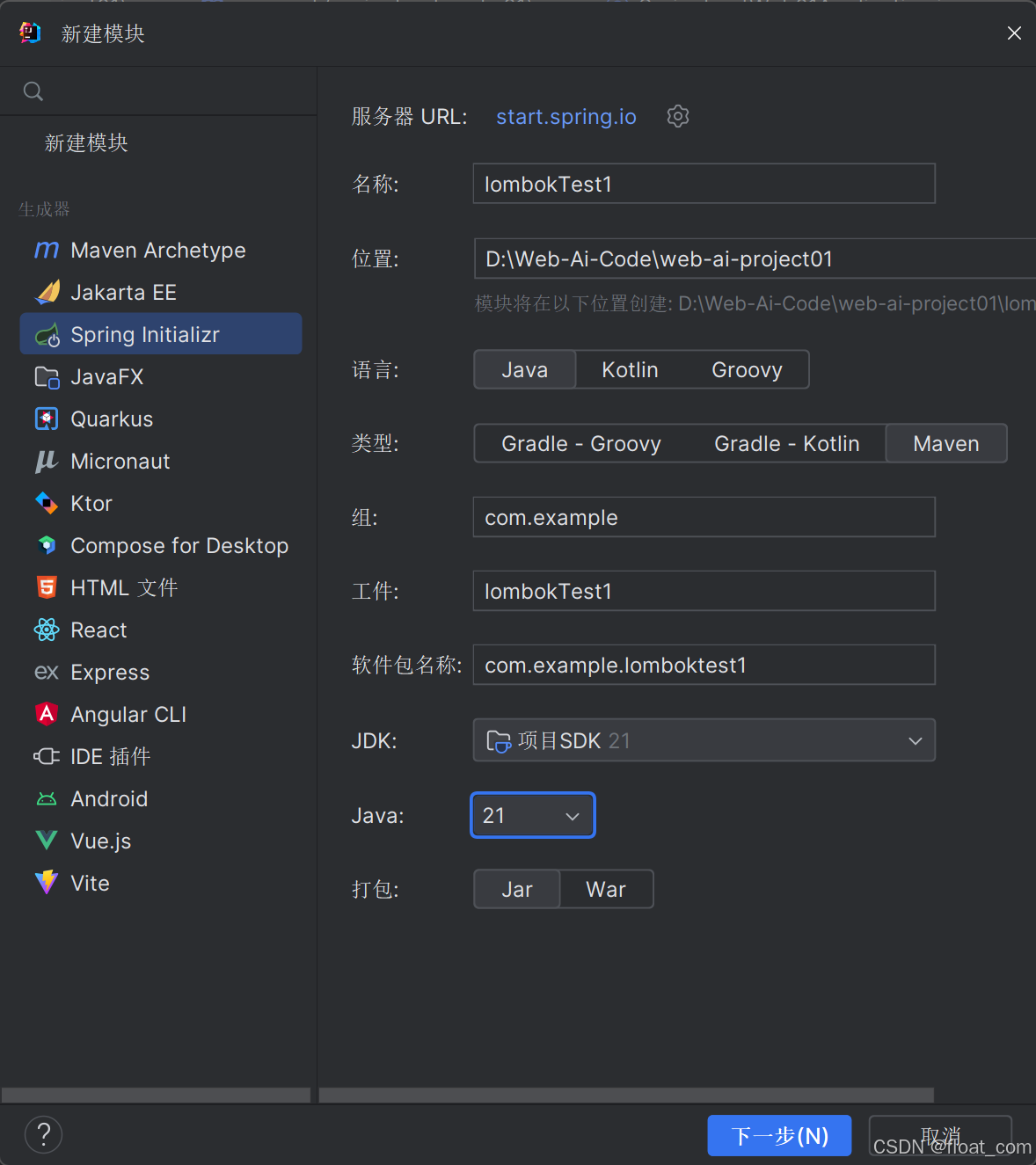Focus the 名称 name field lombokTest1

704,184
